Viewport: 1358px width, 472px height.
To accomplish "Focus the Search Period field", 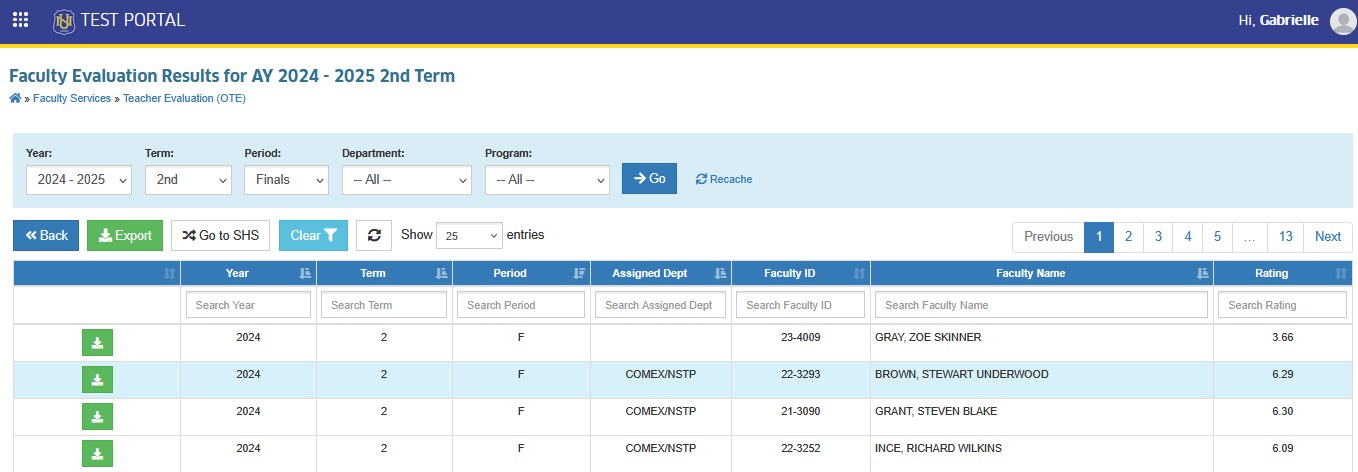I will point(521,305).
